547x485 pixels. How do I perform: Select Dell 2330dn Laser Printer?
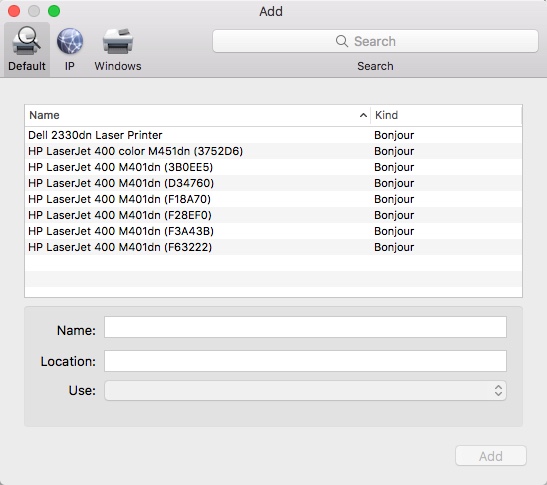point(274,135)
